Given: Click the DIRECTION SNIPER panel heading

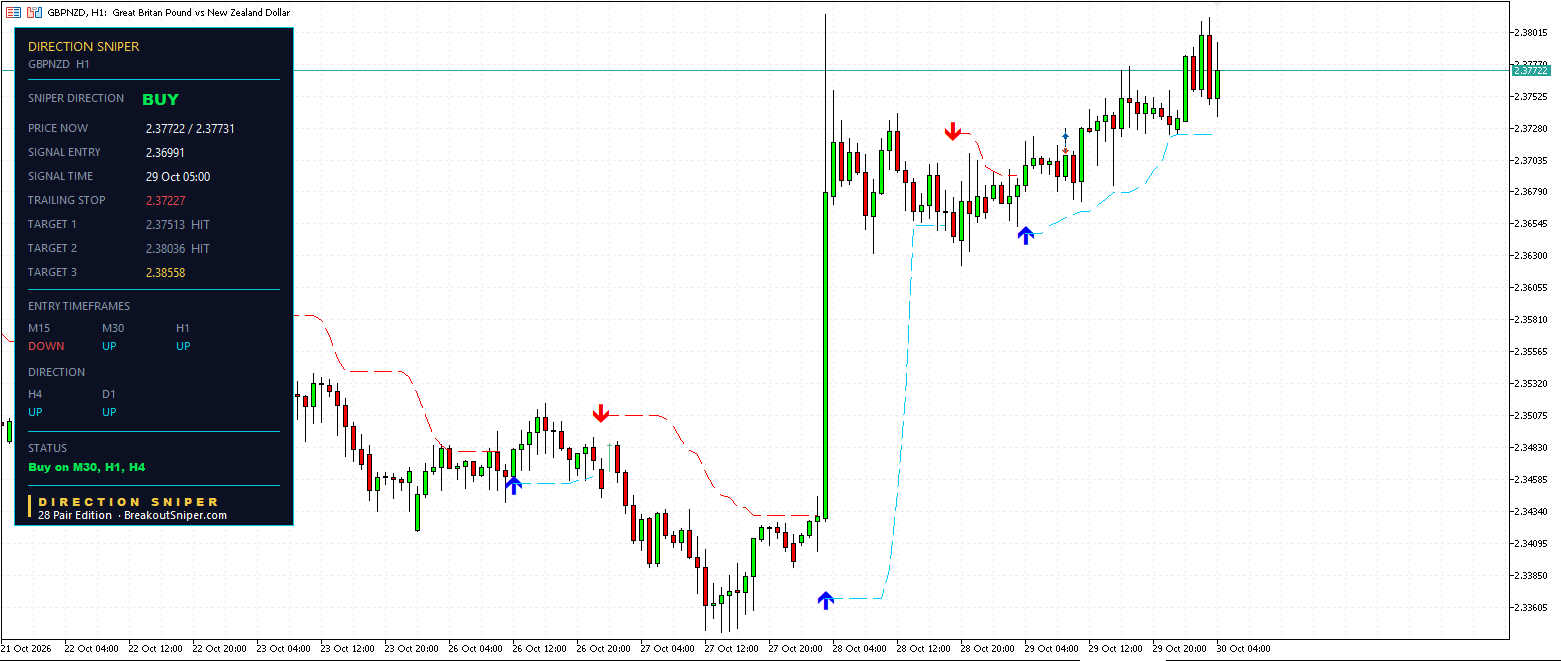Looking at the screenshot, I should [x=84, y=47].
